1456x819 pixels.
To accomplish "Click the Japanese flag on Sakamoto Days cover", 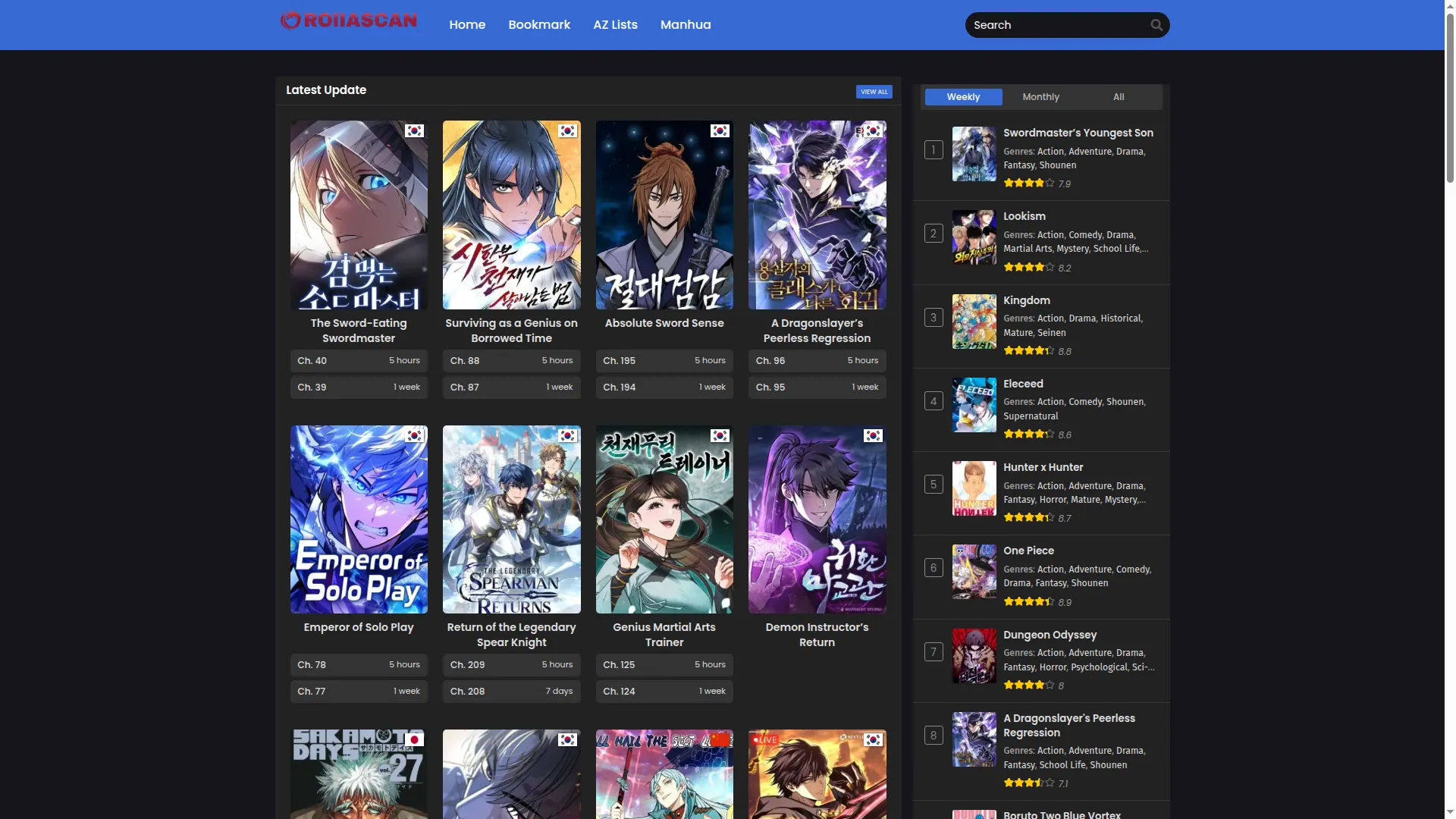I will pyautogui.click(x=414, y=739).
